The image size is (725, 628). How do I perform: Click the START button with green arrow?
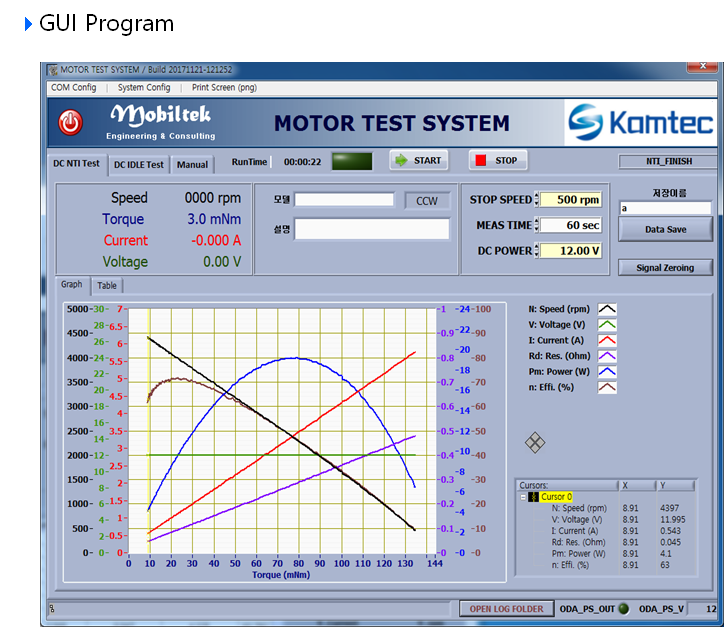tap(419, 160)
